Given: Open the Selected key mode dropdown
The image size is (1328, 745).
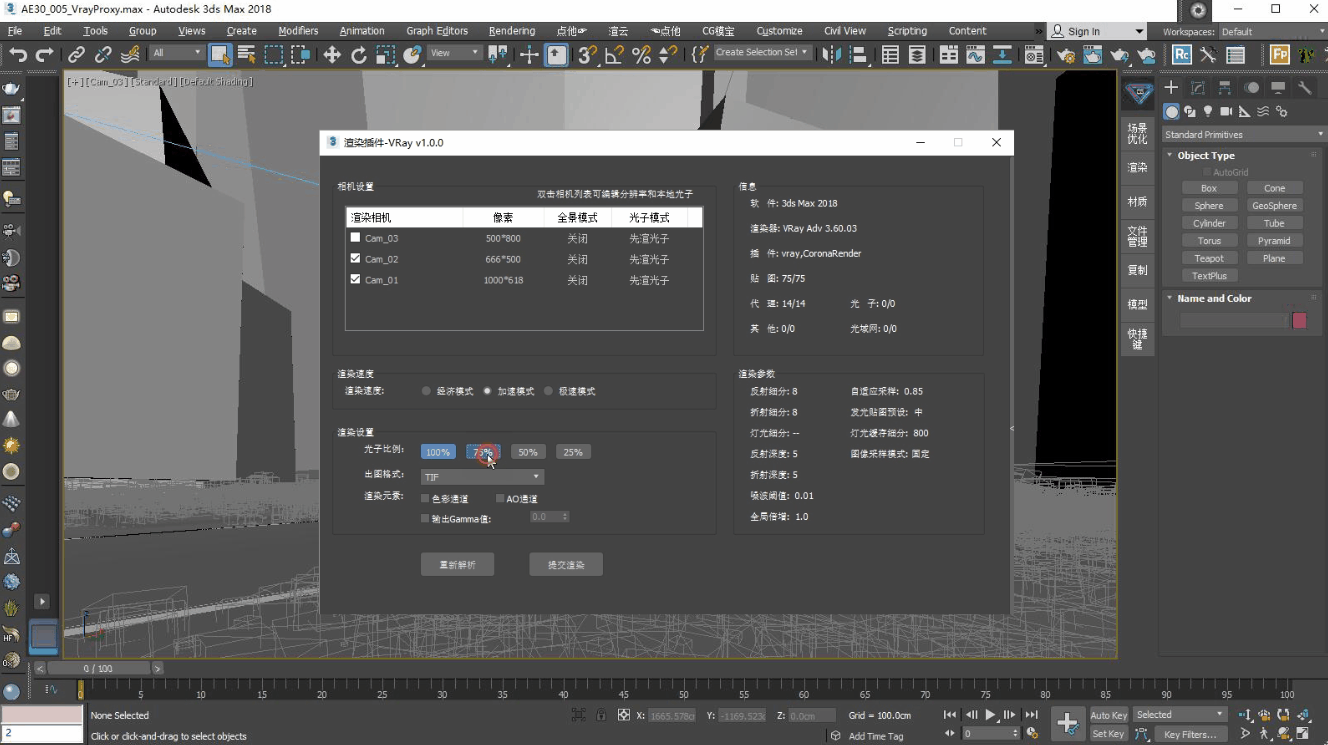Looking at the screenshot, I should [x=1180, y=715].
